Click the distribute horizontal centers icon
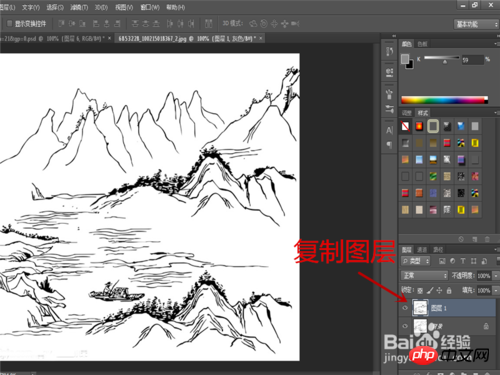 (180, 24)
